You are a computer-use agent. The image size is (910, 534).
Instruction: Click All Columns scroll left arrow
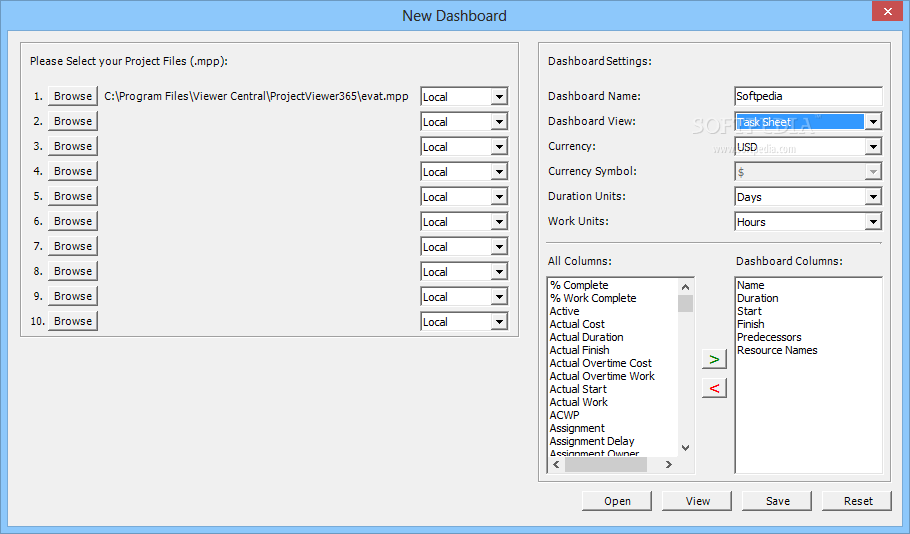tap(556, 464)
